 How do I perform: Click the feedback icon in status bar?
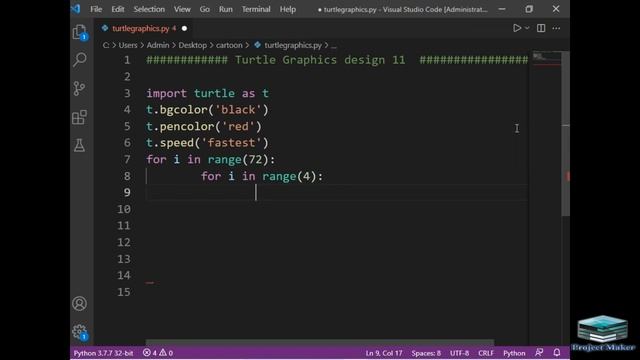pyautogui.click(x=539, y=352)
